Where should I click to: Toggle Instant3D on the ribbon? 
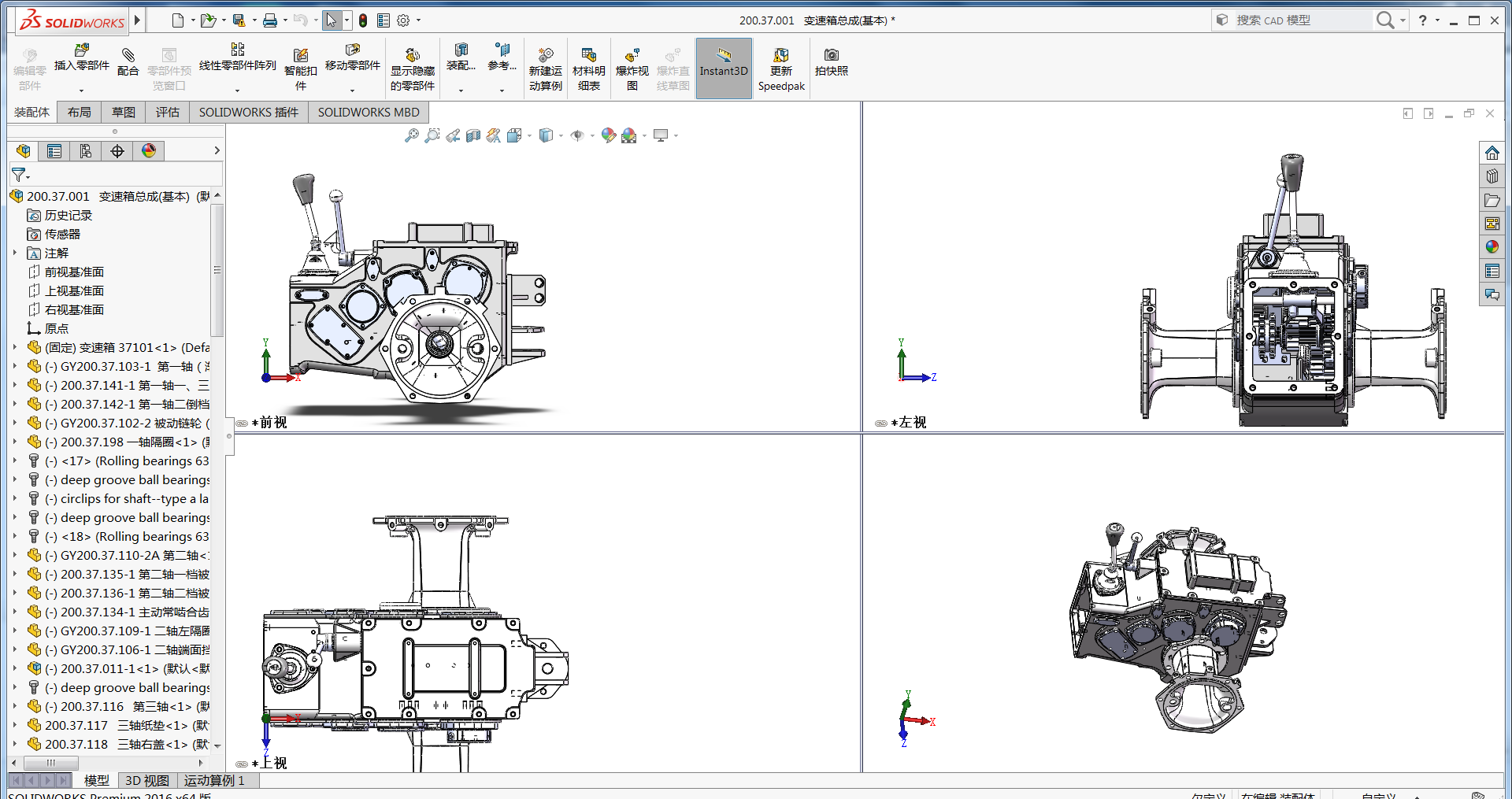click(x=723, y=68)
